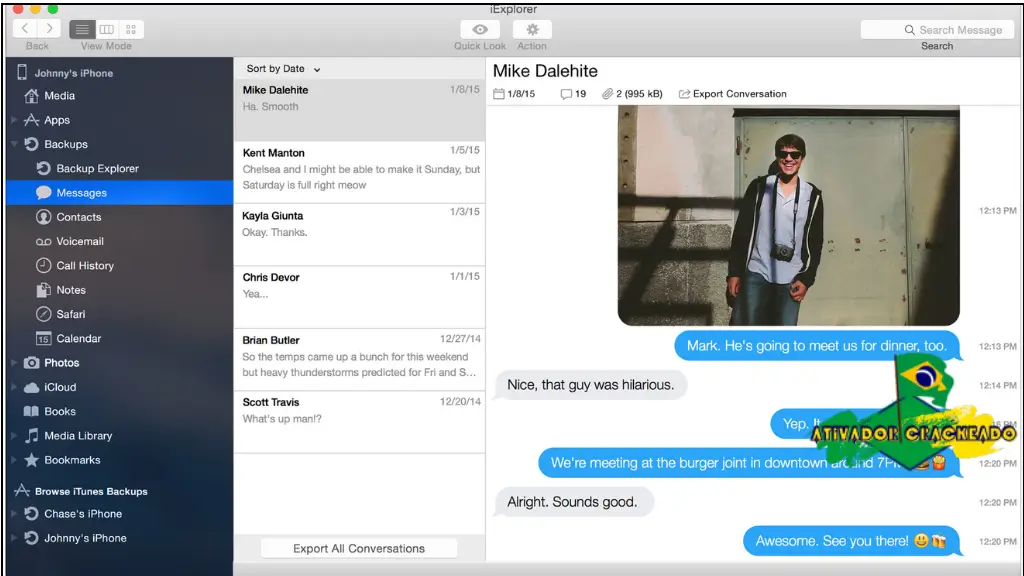
Task: Switch to column view mode
Action: (106, 29)
